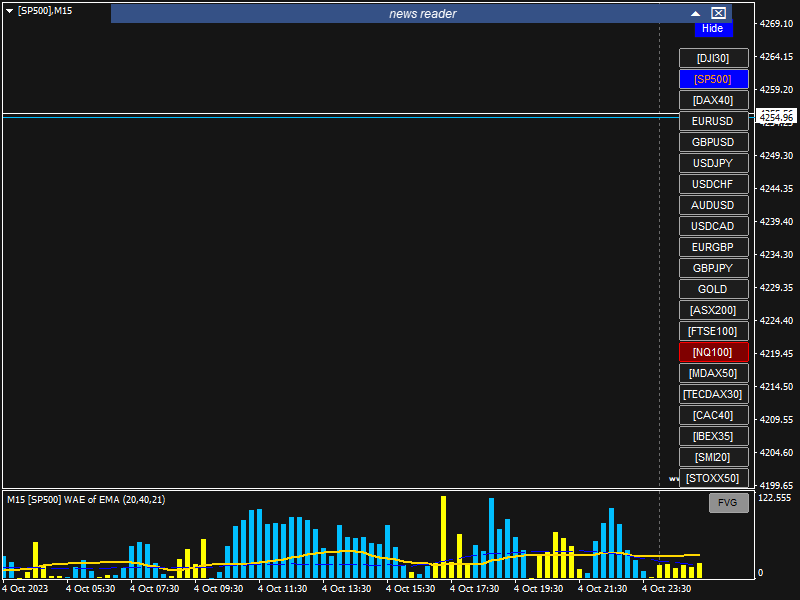Load the [MDAX50] index
Image resolution: width=800 pixels, height=600 pixels.
(713, 373)
